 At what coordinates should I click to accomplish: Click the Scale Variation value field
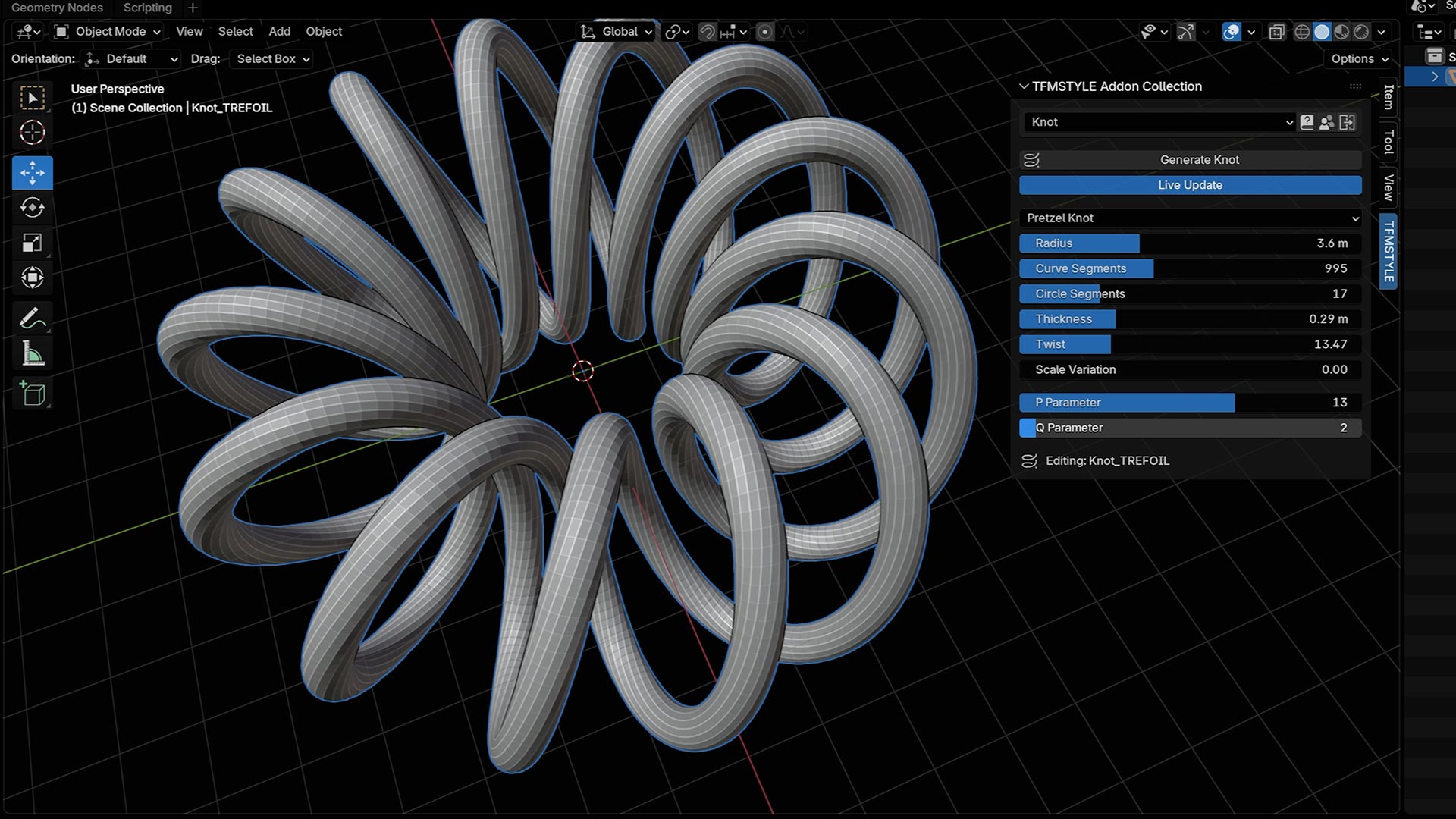point(1190,370)
